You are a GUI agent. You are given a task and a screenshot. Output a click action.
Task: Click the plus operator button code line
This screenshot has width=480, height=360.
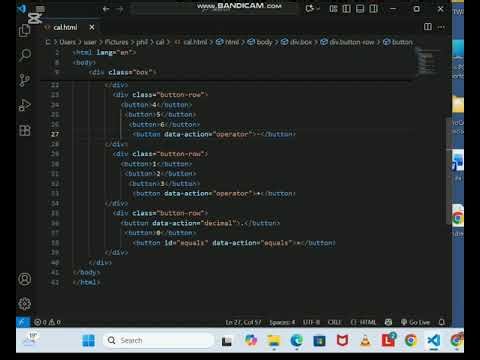(214, 193)
